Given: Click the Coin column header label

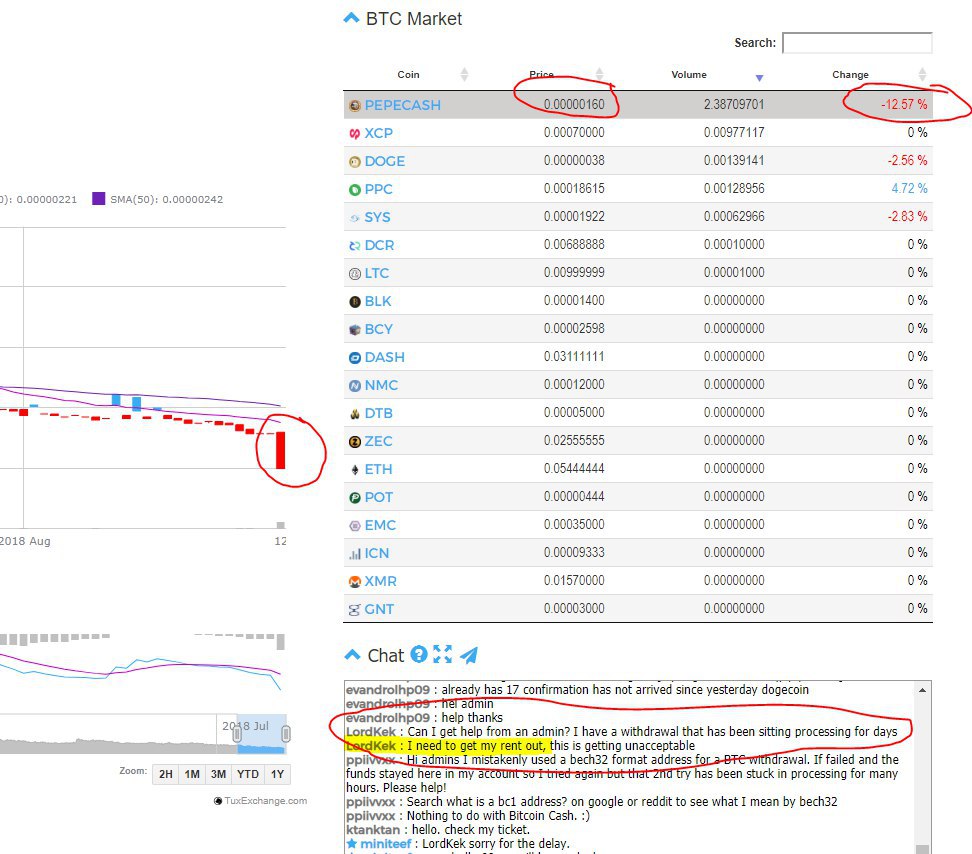Looking at the screenshot, I should tap(408, 75).
